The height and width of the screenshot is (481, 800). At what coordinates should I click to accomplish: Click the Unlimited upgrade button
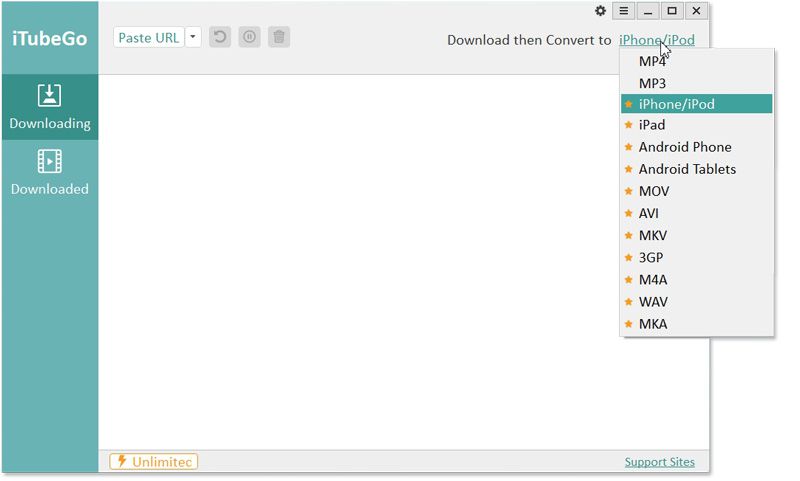pos(154,462)
